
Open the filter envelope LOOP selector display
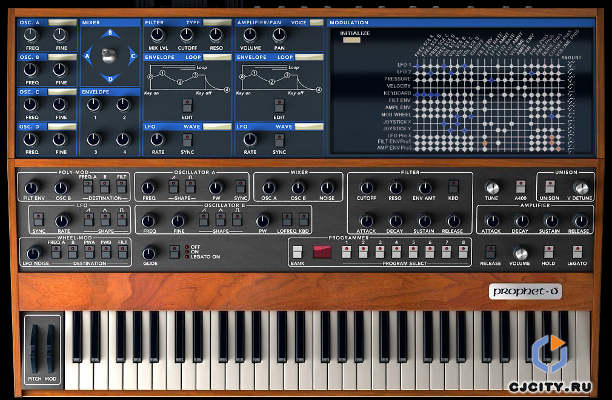[217, 57]
